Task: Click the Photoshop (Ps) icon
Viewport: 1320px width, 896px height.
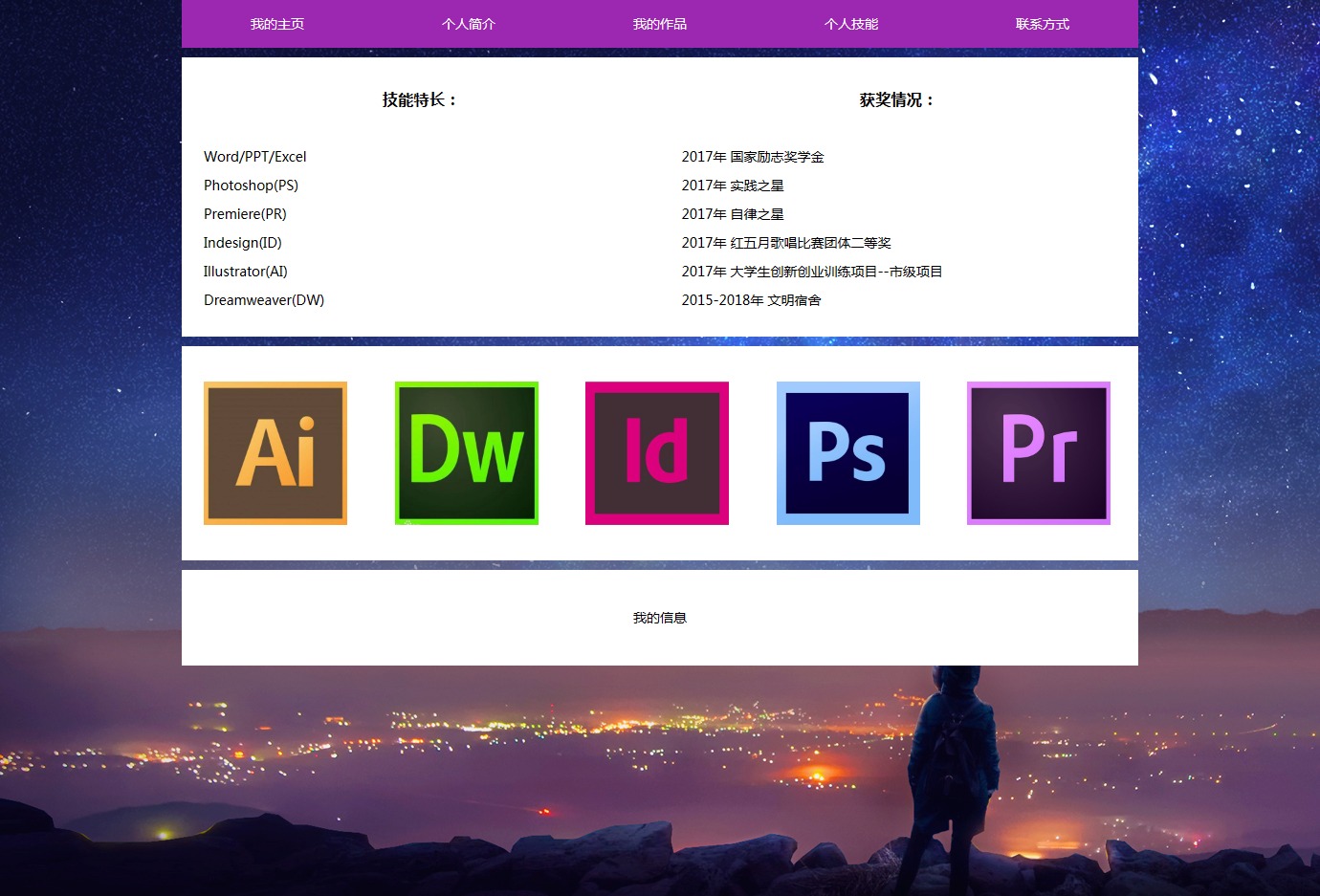Action: coord(848,453)
